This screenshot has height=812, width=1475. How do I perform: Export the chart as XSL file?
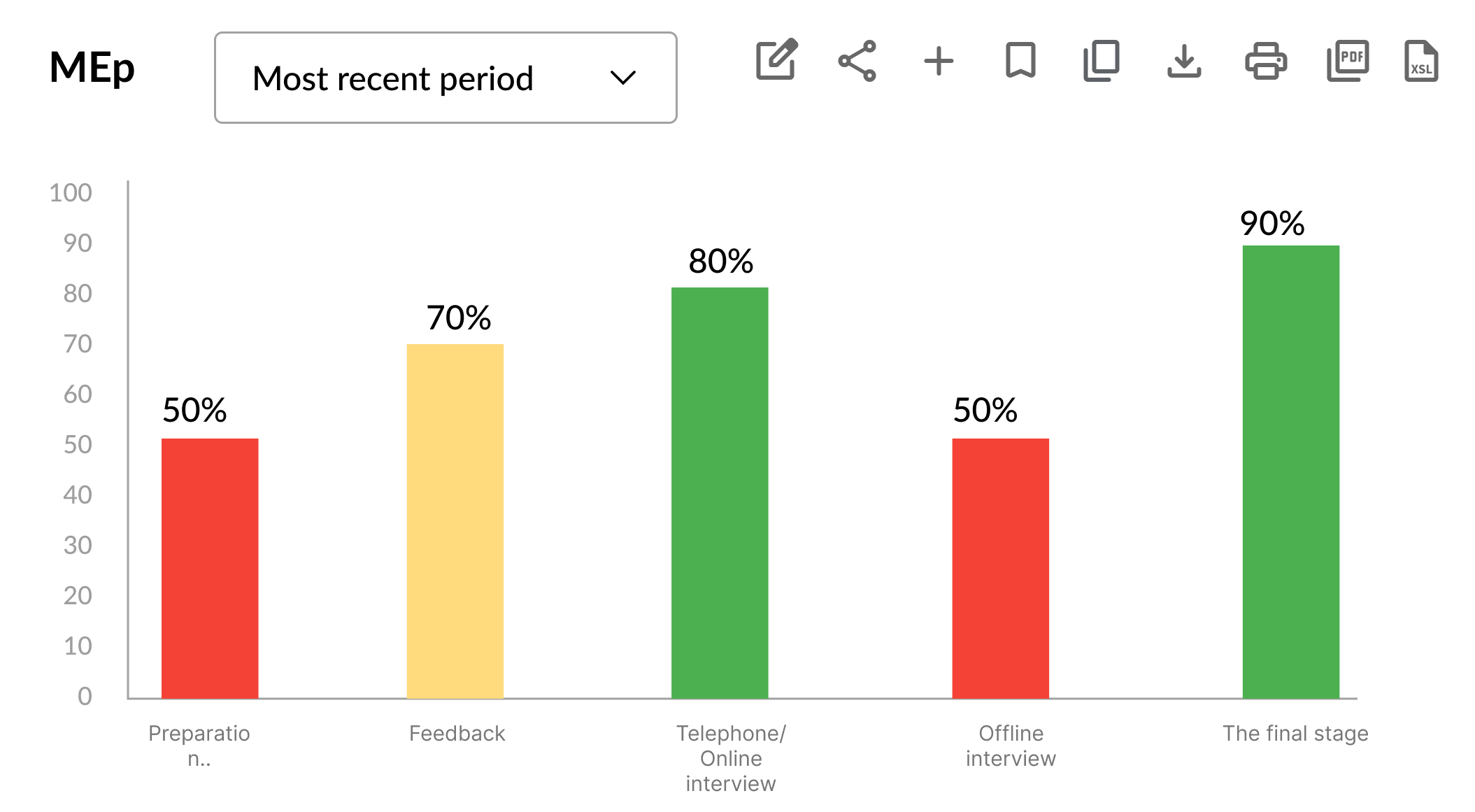[x=1421, y=61]
